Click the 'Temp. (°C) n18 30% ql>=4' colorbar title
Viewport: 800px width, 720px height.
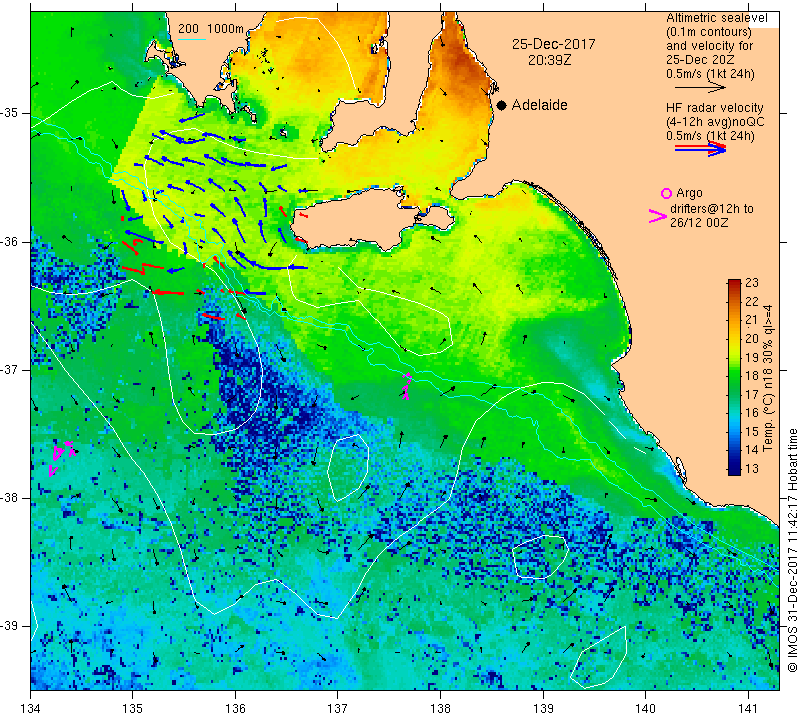click(768, 378)
